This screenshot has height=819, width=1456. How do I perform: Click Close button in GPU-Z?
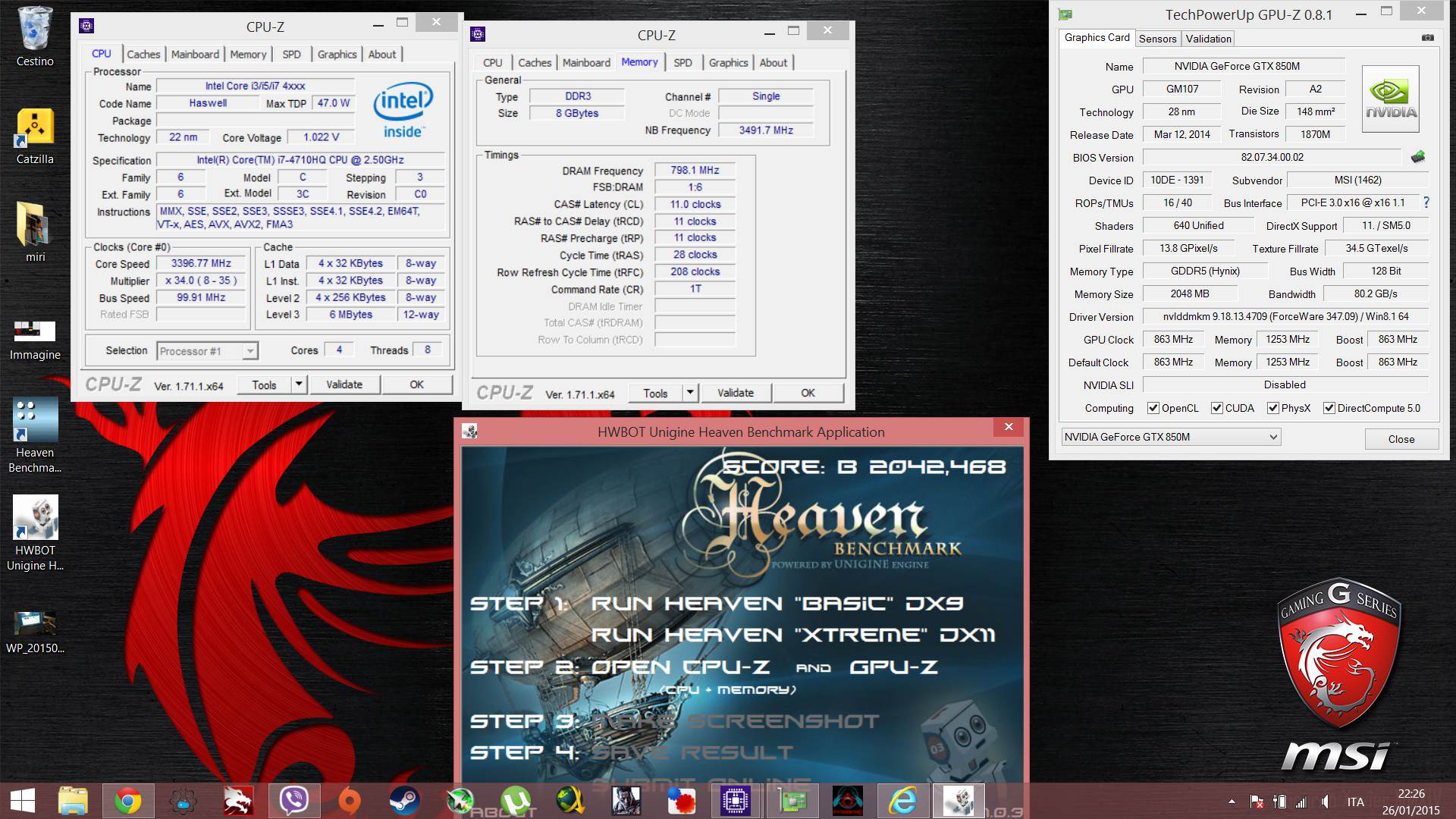coord(1401,439)
